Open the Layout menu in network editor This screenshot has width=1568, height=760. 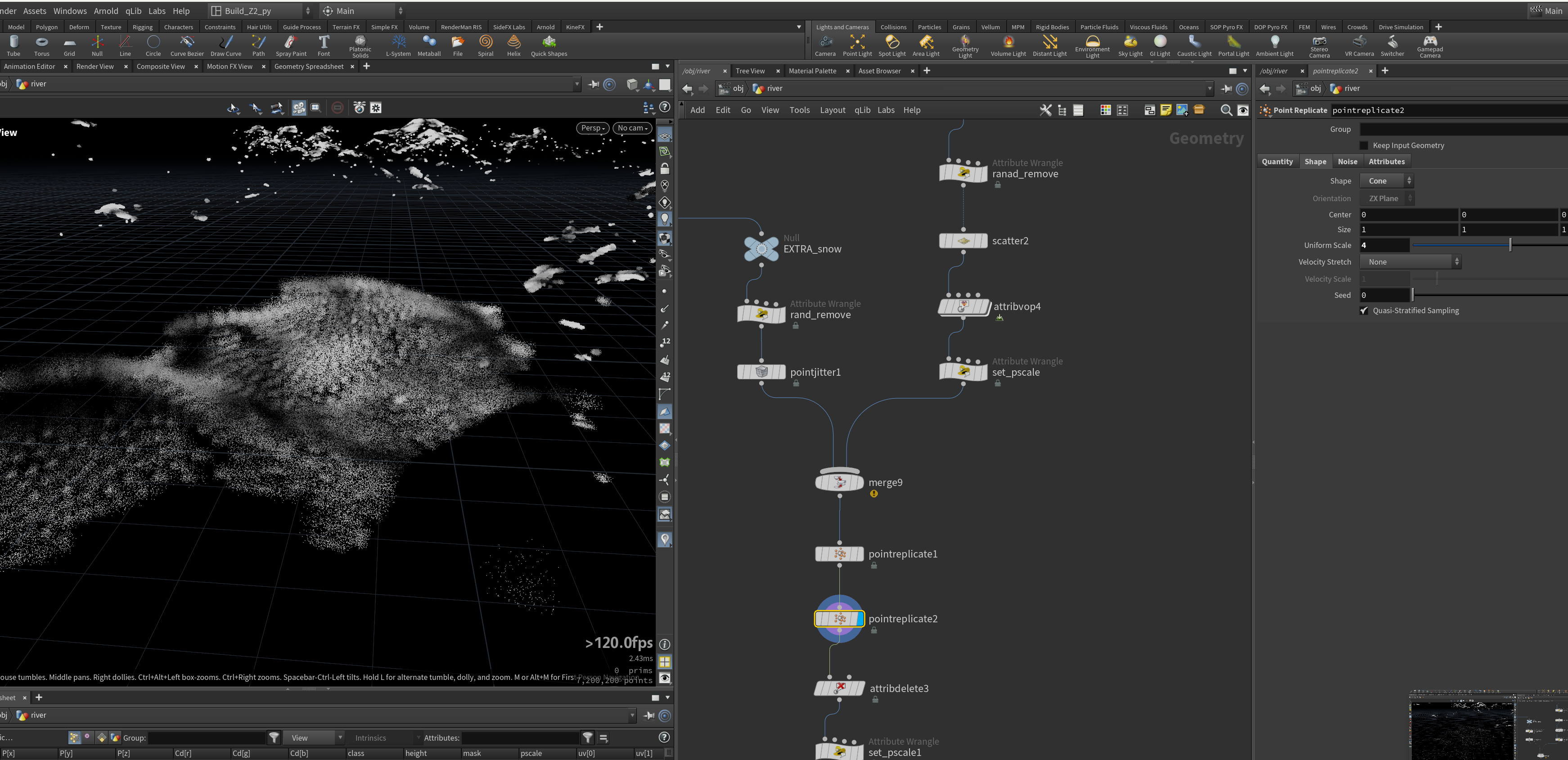coord(832,110)
